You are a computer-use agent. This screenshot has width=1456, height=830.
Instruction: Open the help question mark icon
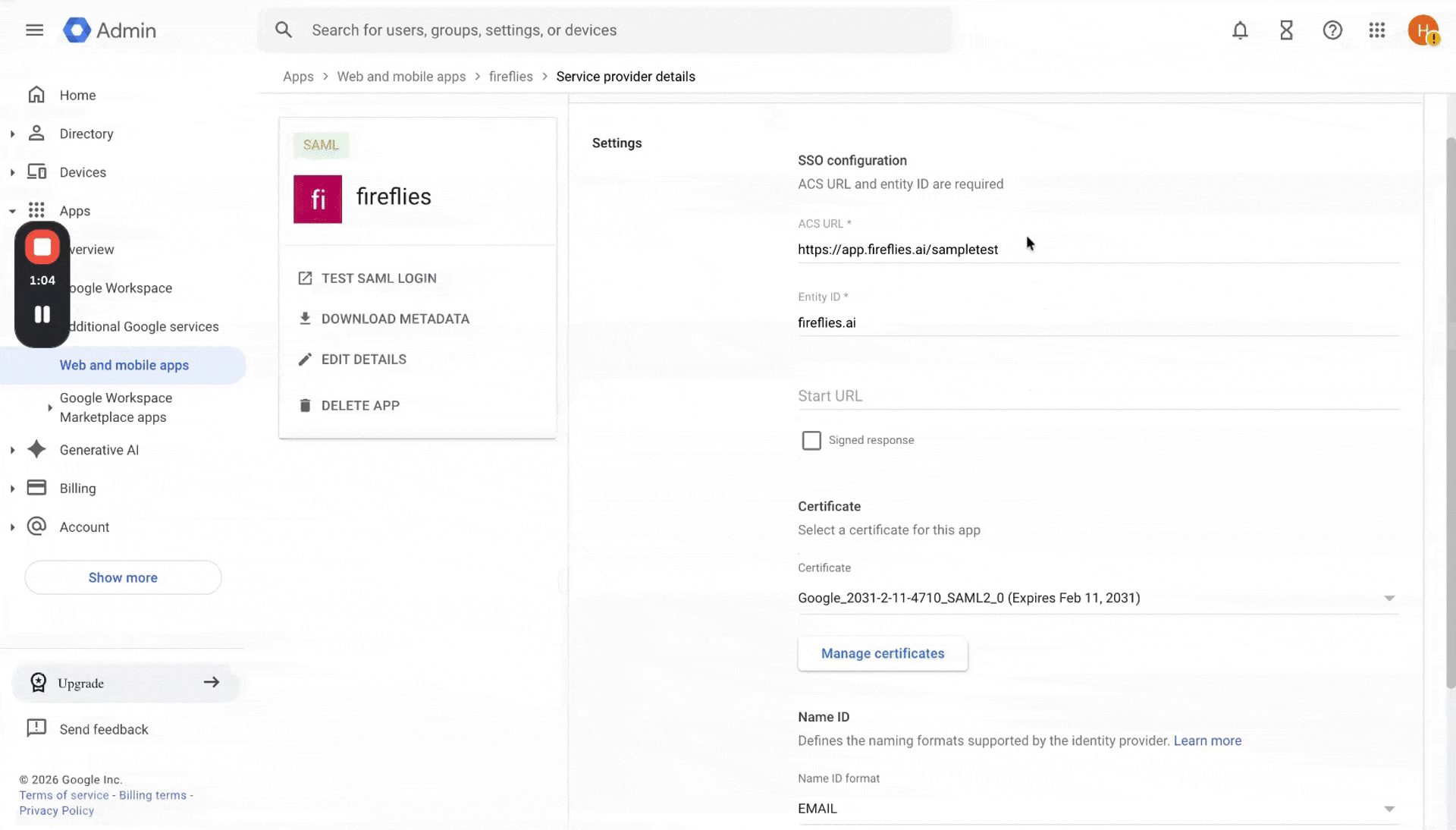[x=1332, y=30]
